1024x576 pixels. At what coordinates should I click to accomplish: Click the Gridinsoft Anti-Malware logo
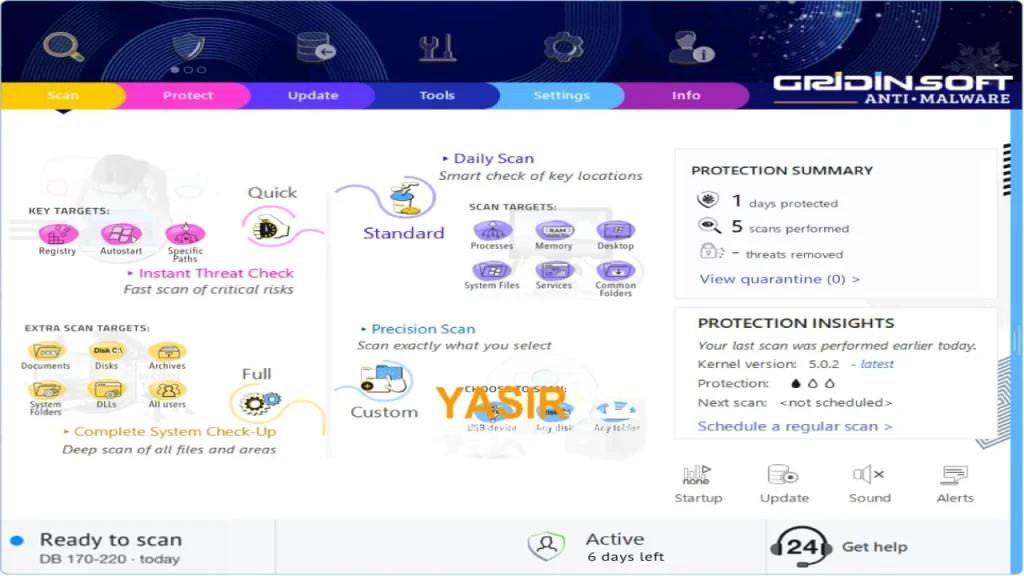[892, 89]
